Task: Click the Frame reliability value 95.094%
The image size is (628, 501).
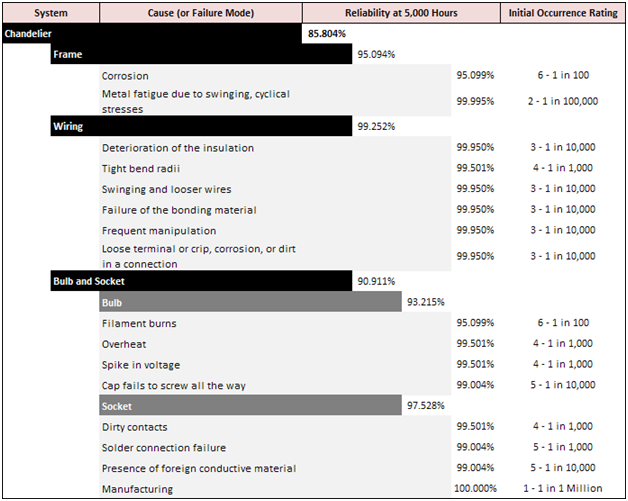Action: pyautogui.click(x=376, y=54)
